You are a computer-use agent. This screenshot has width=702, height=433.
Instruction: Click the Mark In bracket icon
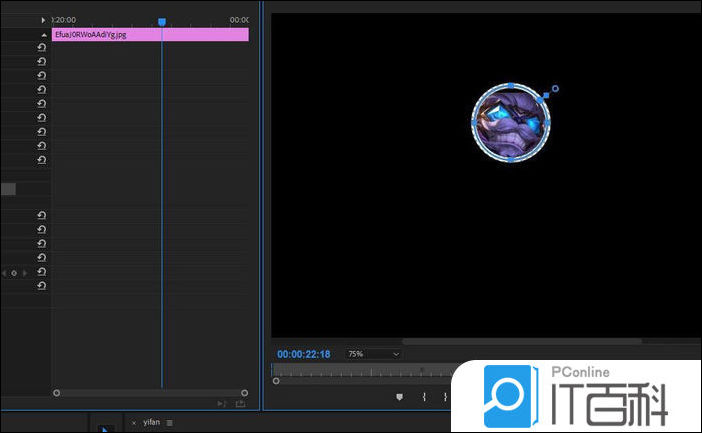(x=424, y=397)
